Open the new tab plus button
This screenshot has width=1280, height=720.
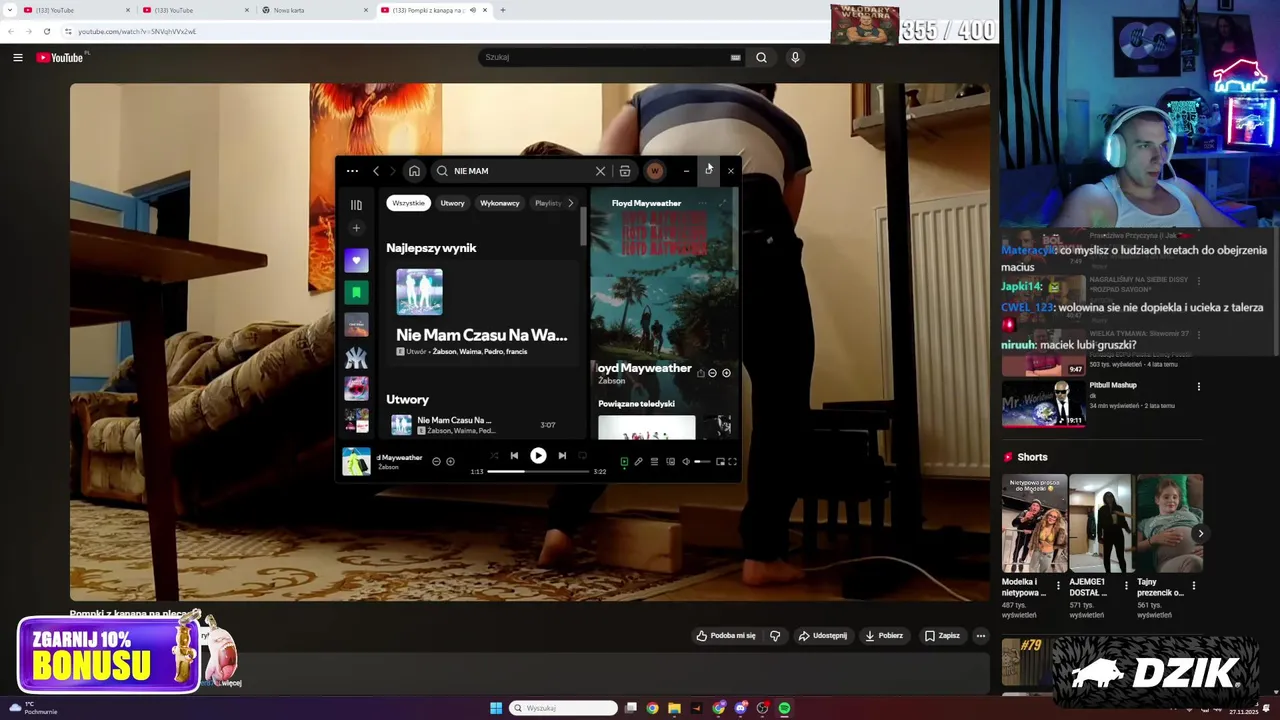point(502,10)
